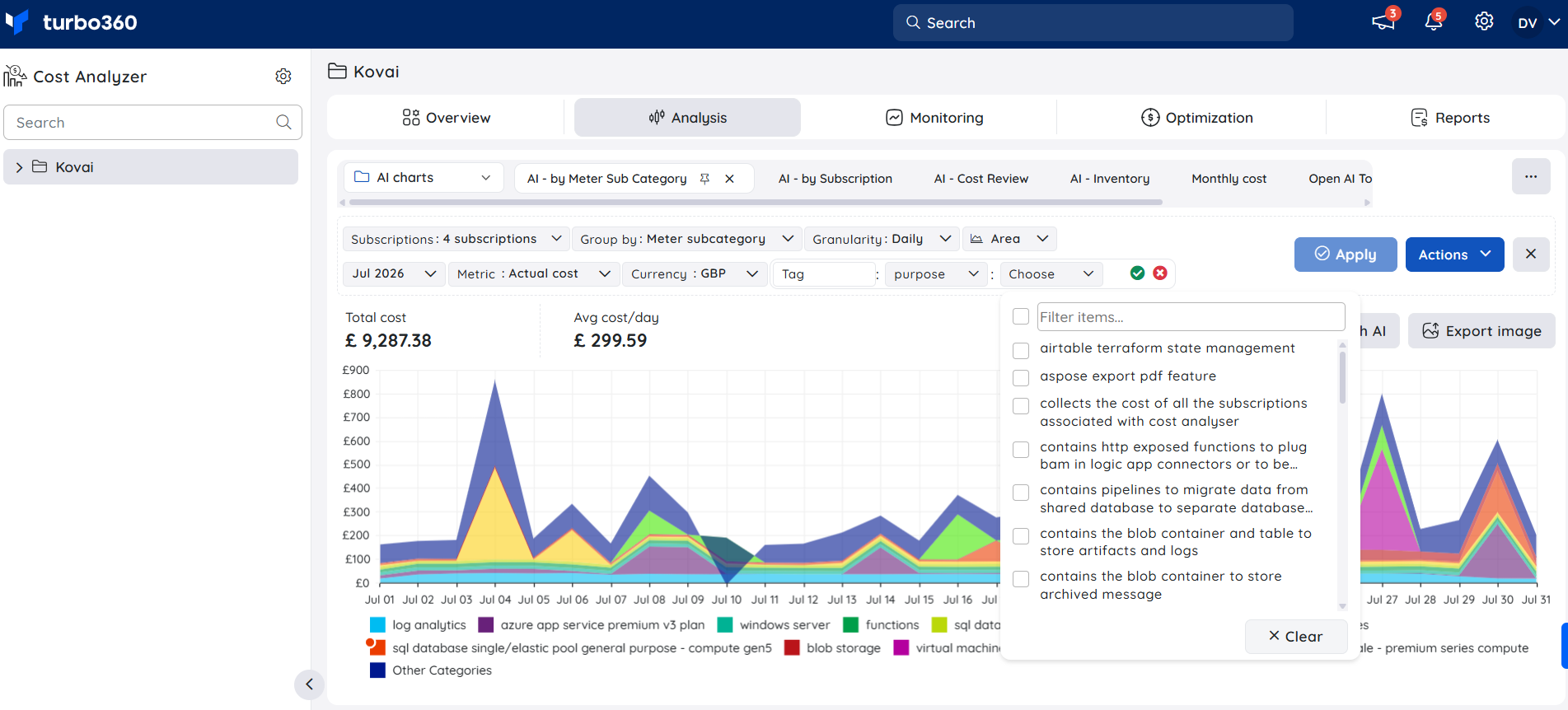This screenshot has width=1568, height=710.
Task: Open the AI charts folder dropdown
Action: [423, 178]
